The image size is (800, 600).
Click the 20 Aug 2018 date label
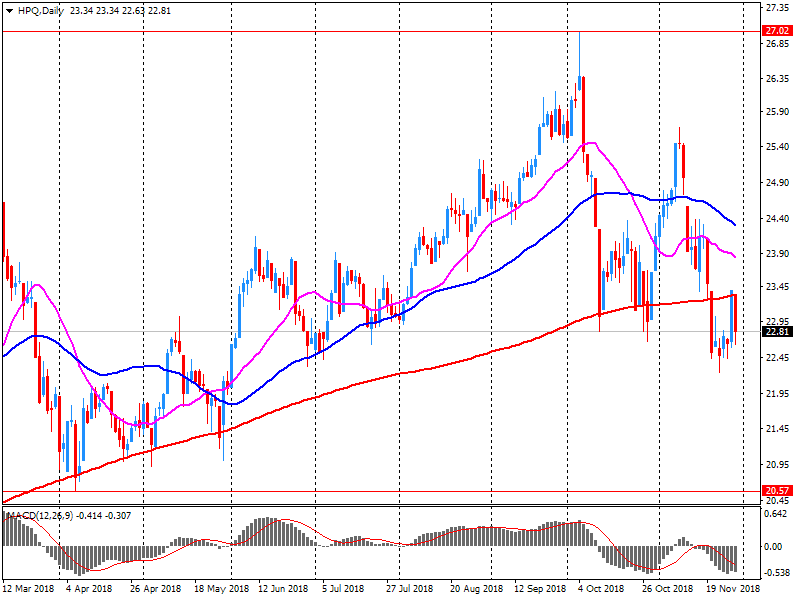coord(476,589)
